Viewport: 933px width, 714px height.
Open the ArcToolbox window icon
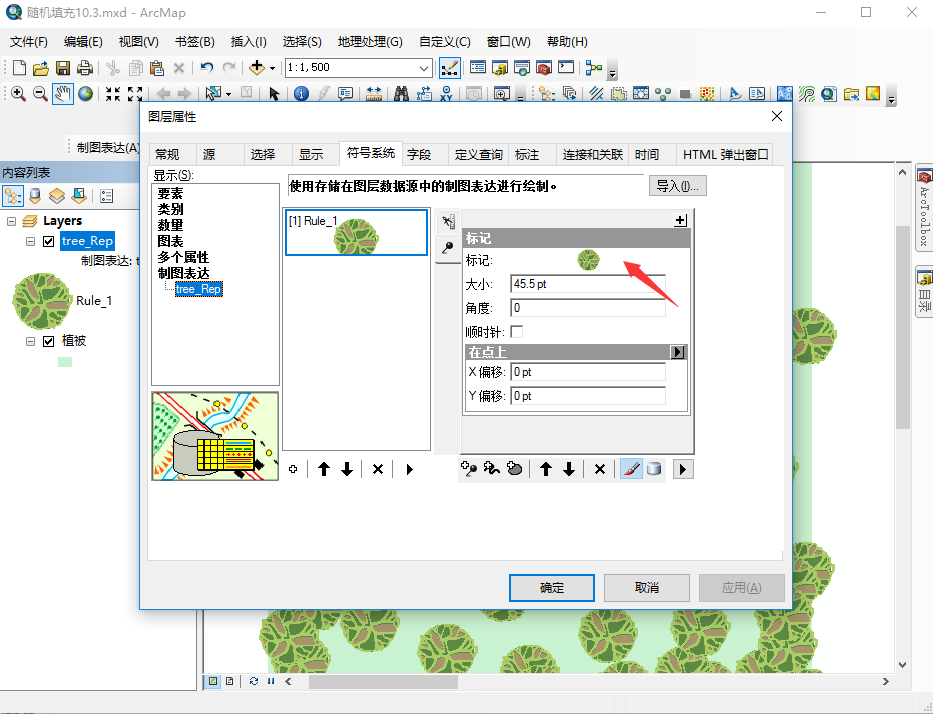click(x=544, y=68)
